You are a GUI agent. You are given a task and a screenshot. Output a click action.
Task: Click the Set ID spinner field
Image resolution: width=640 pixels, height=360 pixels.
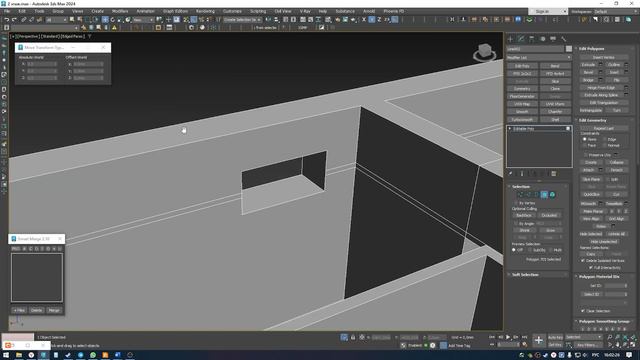(x=615, y=286)
